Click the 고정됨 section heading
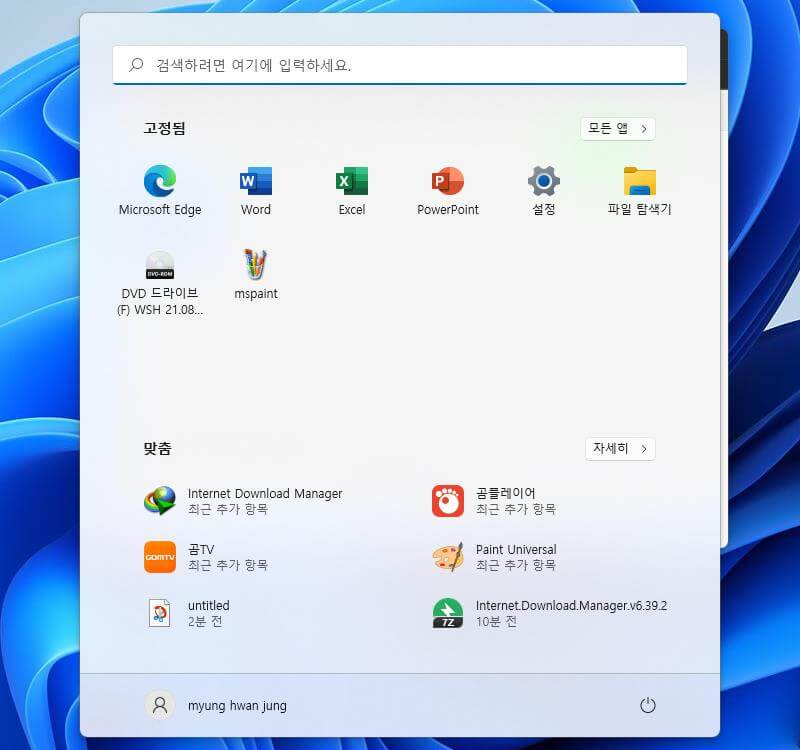The height and width of the screenshot is (750, 800). pos(164,128)
